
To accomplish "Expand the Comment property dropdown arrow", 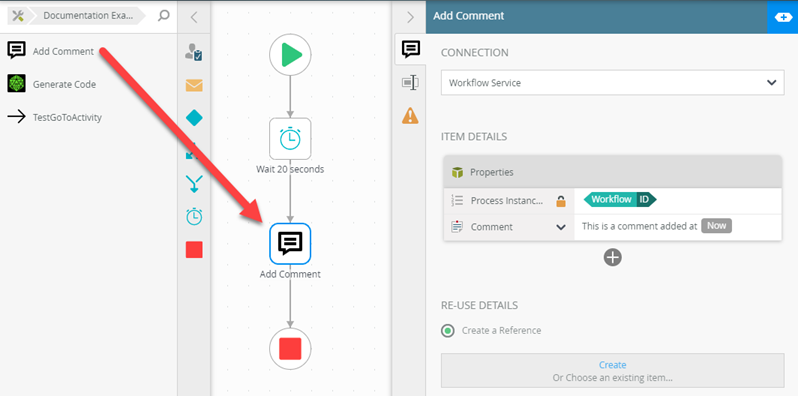I will click(561, 227).
